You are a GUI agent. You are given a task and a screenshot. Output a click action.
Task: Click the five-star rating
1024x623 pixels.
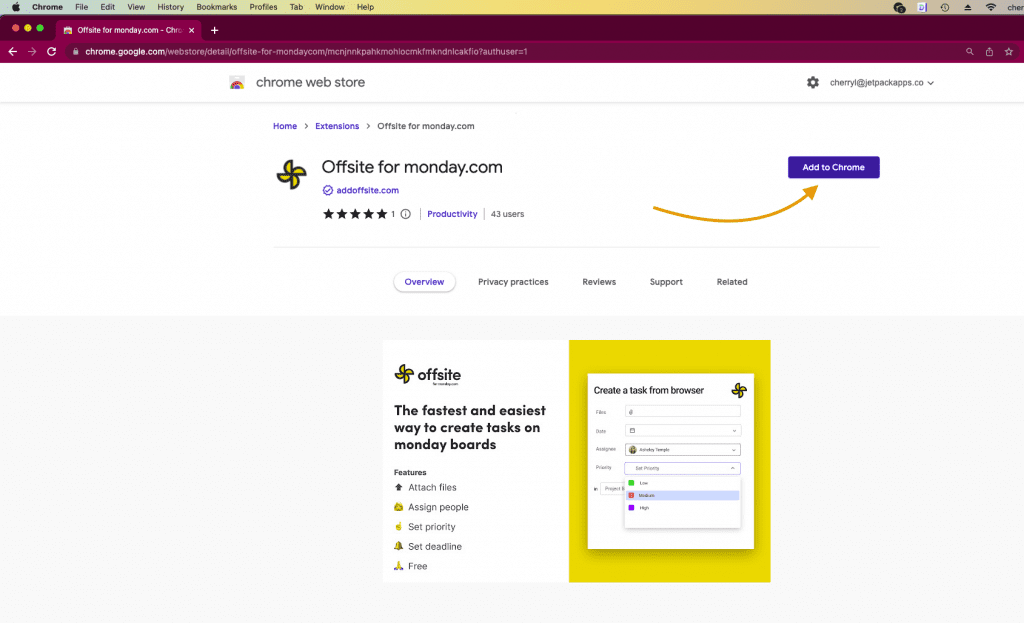[x=355, y=214]
